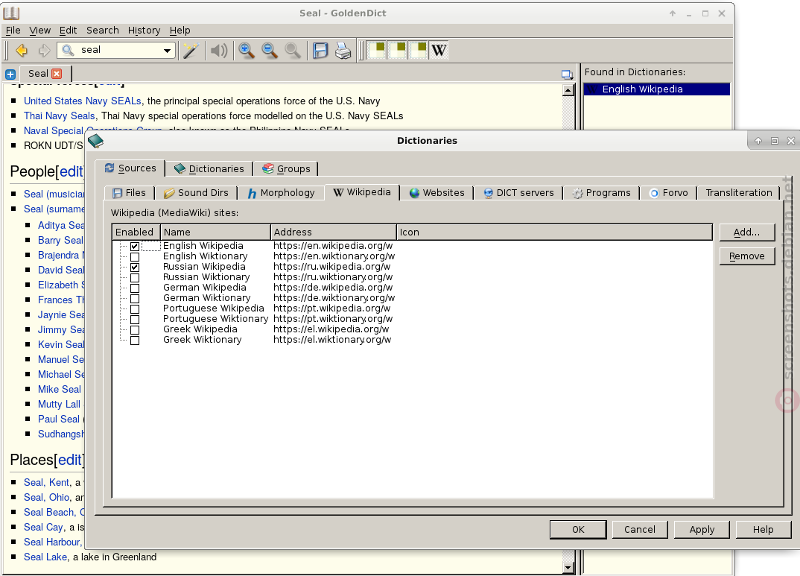Click the tab list icon at the tab bar's right end

[x=567, y=74]
